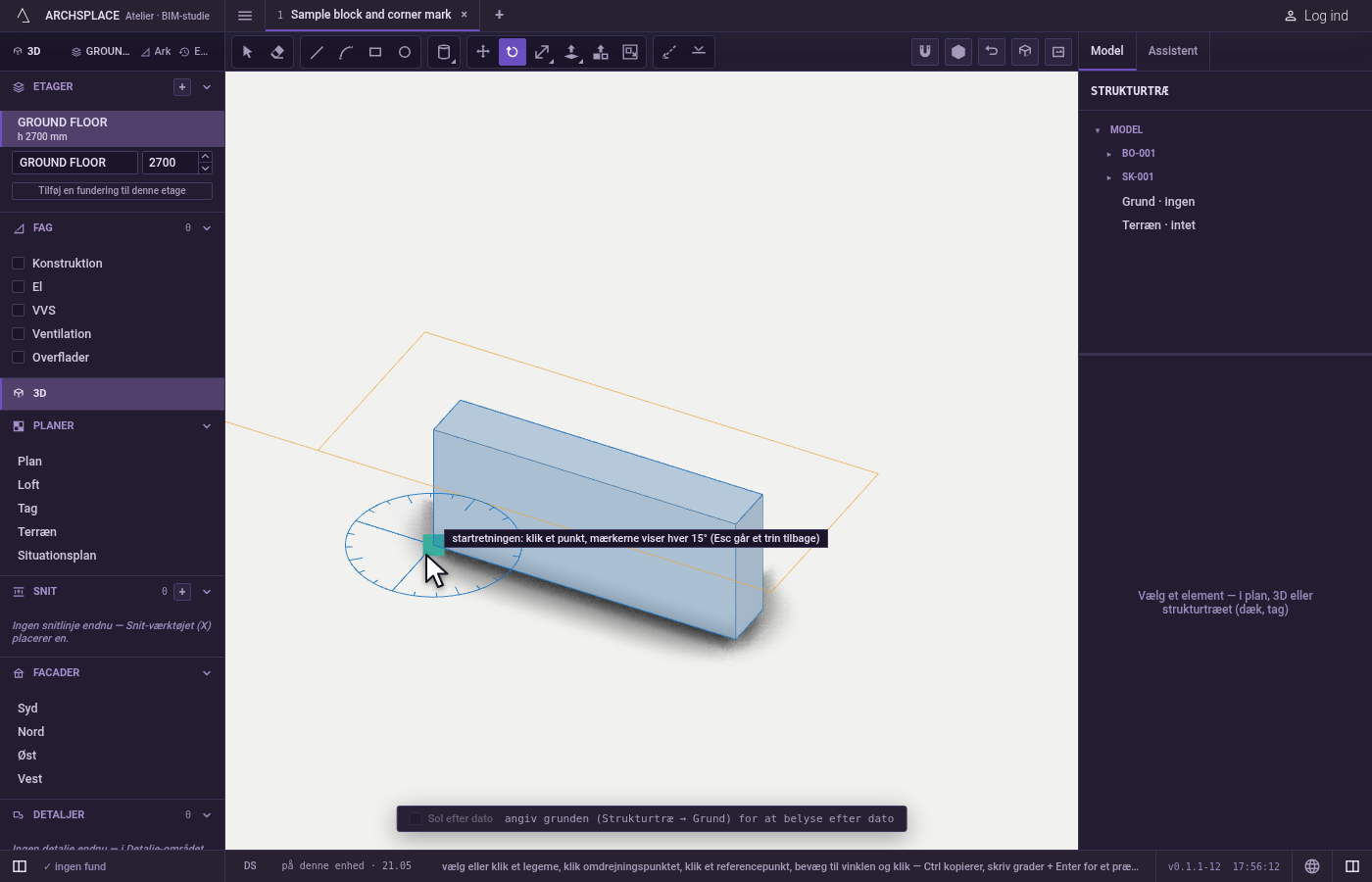Image resolution: width=1372 pixels, height=882 pixels.
Task: Expand the BO-001 tree node
Action: [x=1109, y=154]
